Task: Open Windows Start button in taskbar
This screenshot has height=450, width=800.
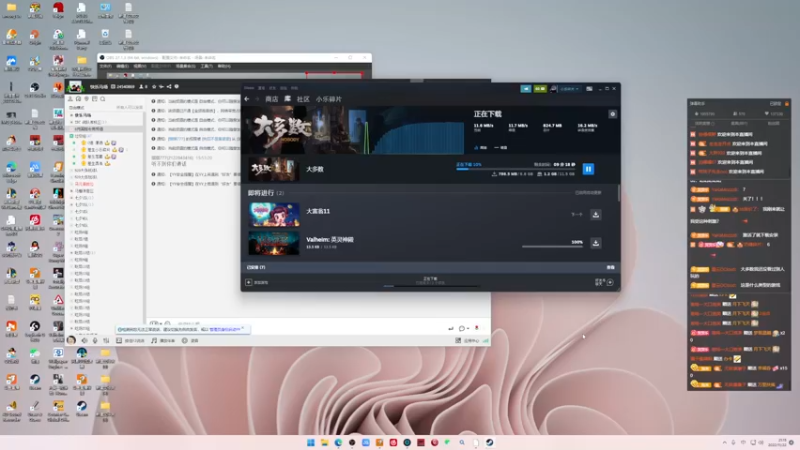Action: click(311, 442)
